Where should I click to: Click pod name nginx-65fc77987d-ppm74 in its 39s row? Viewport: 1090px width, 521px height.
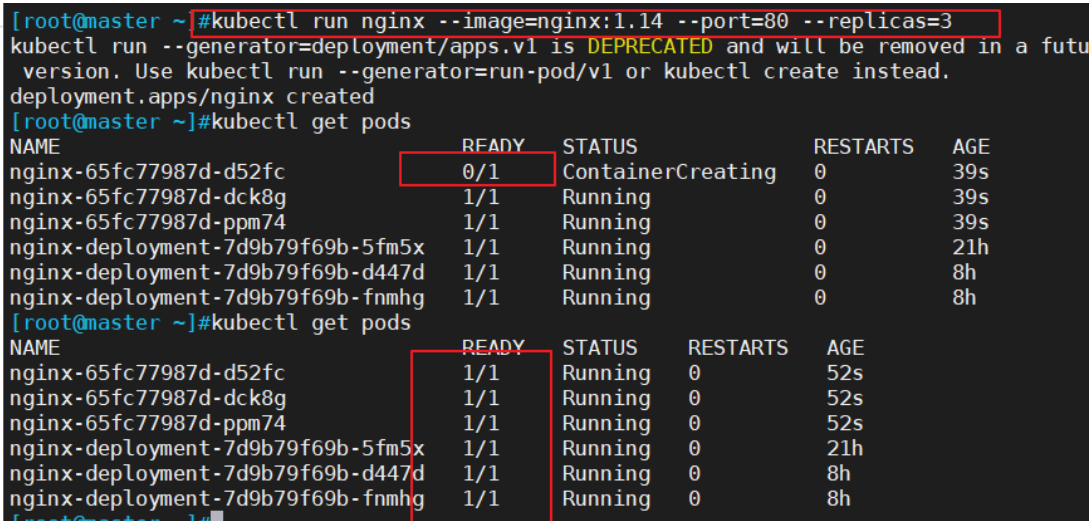[147, 222]
